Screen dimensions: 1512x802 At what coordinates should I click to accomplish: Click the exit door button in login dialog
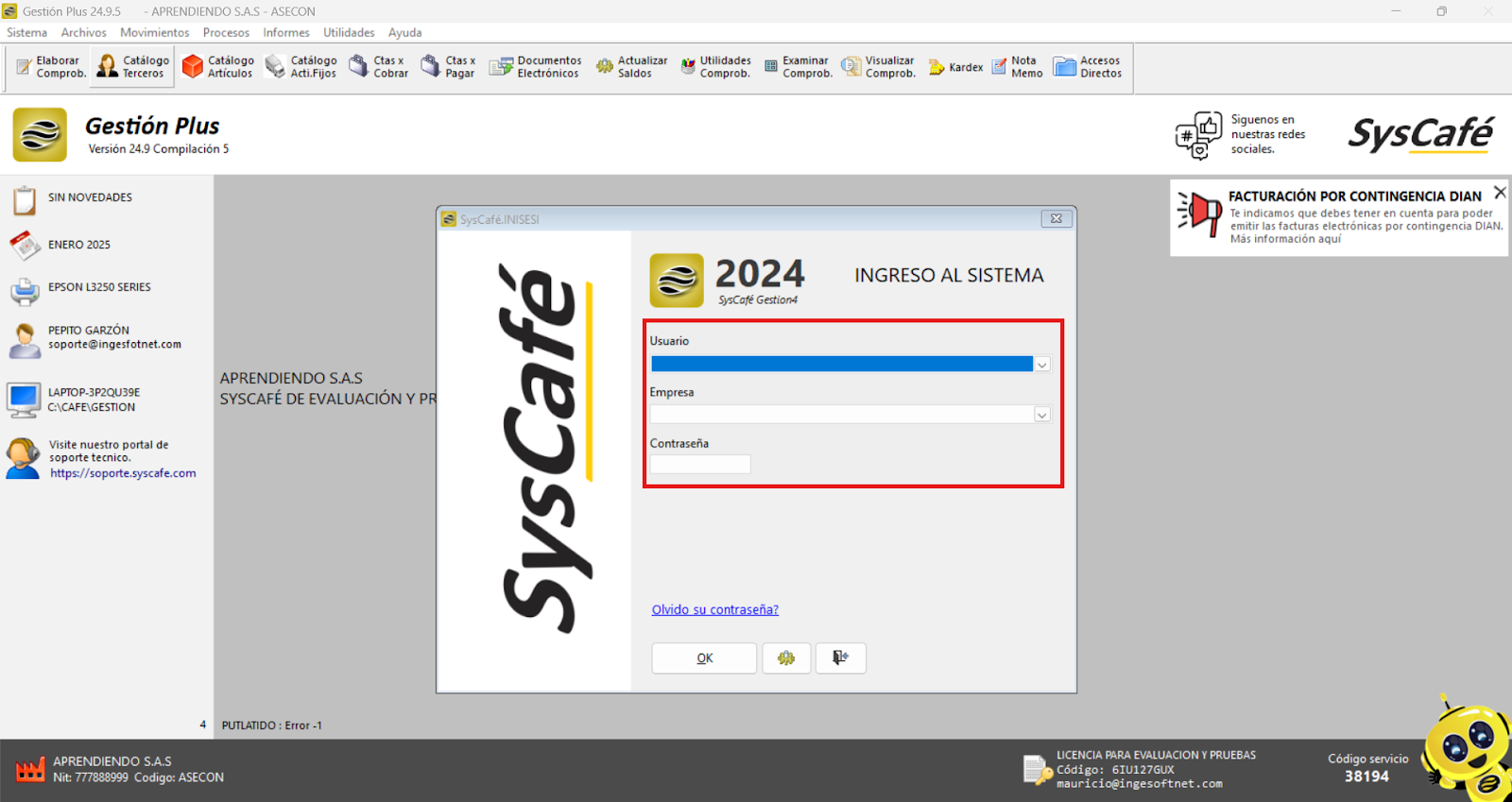coord(840,658)
